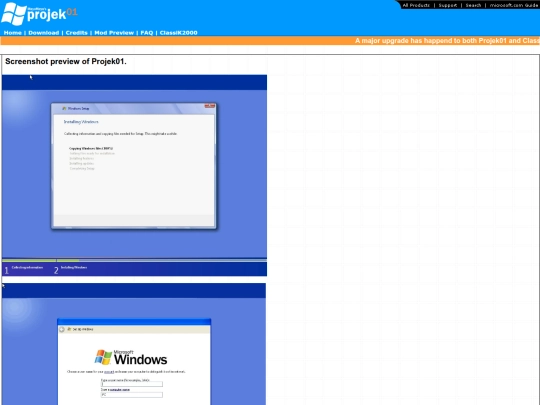Image resolution: width=540 pixels, height=405 pixels.
Task: Open the Installing Windows setup screenshot
Action: tap(134, 175)
